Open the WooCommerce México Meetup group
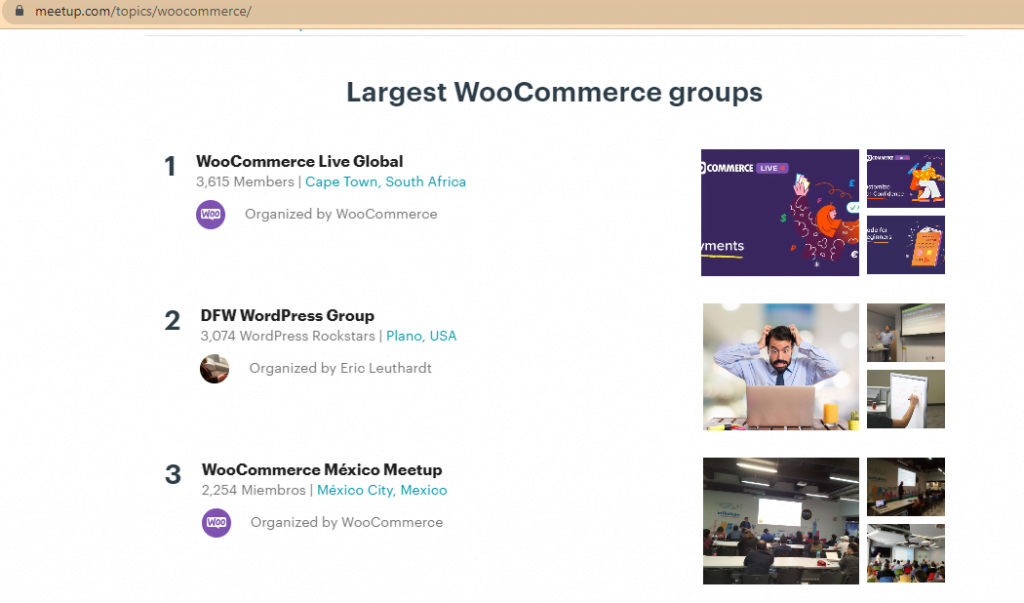This screenshot has height=603, width=1024. click(x=322, y=470)
